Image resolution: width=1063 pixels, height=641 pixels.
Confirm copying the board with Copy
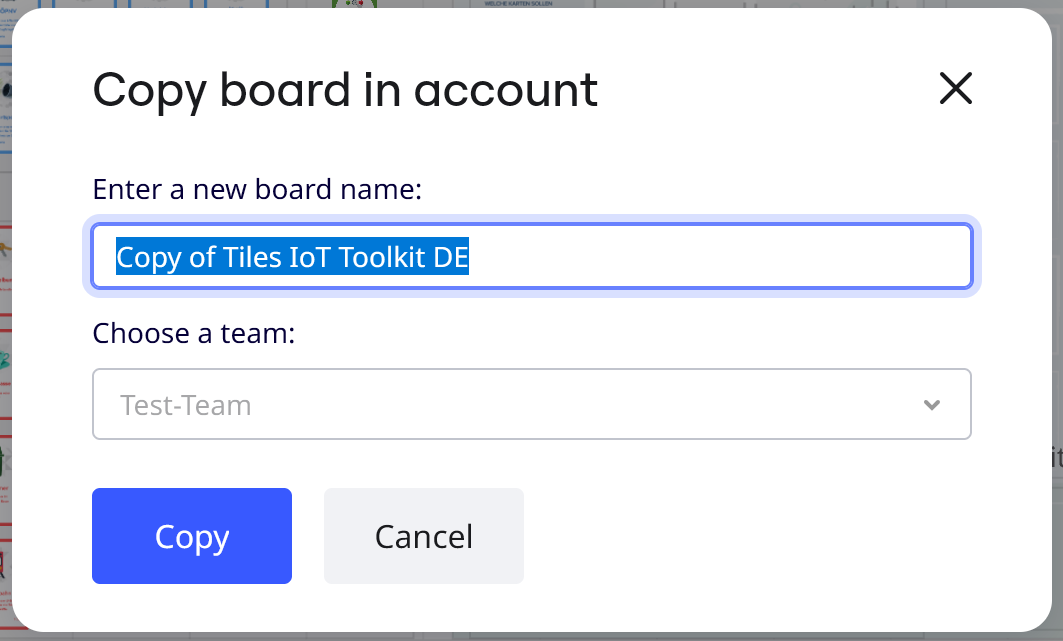coord(192,536)
